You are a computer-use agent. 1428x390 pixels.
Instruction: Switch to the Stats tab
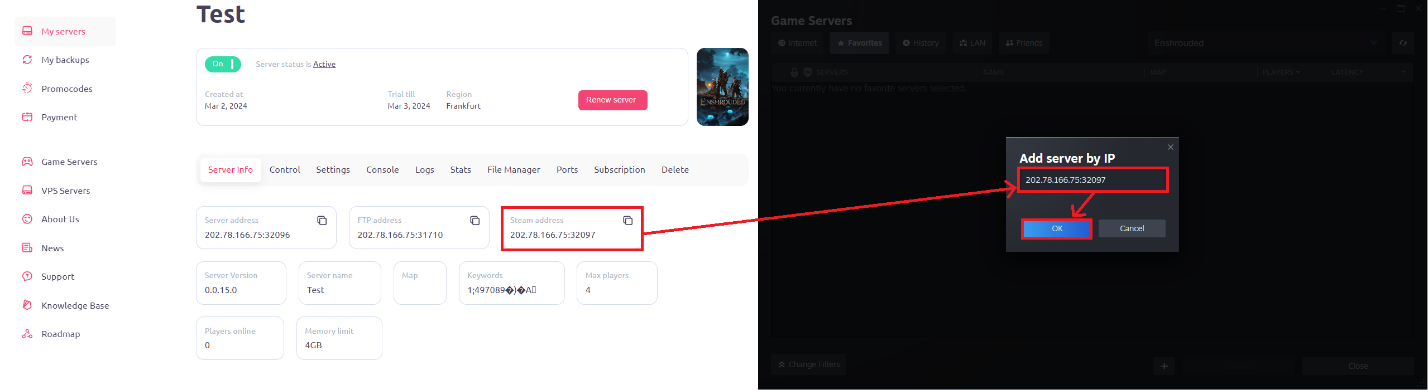(461, 170)
